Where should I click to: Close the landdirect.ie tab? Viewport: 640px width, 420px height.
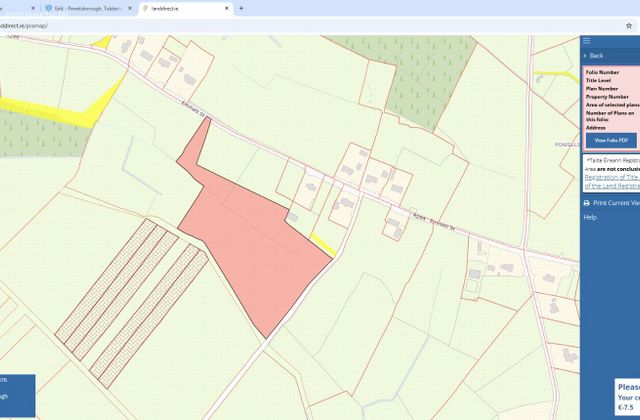coord(227,8)
